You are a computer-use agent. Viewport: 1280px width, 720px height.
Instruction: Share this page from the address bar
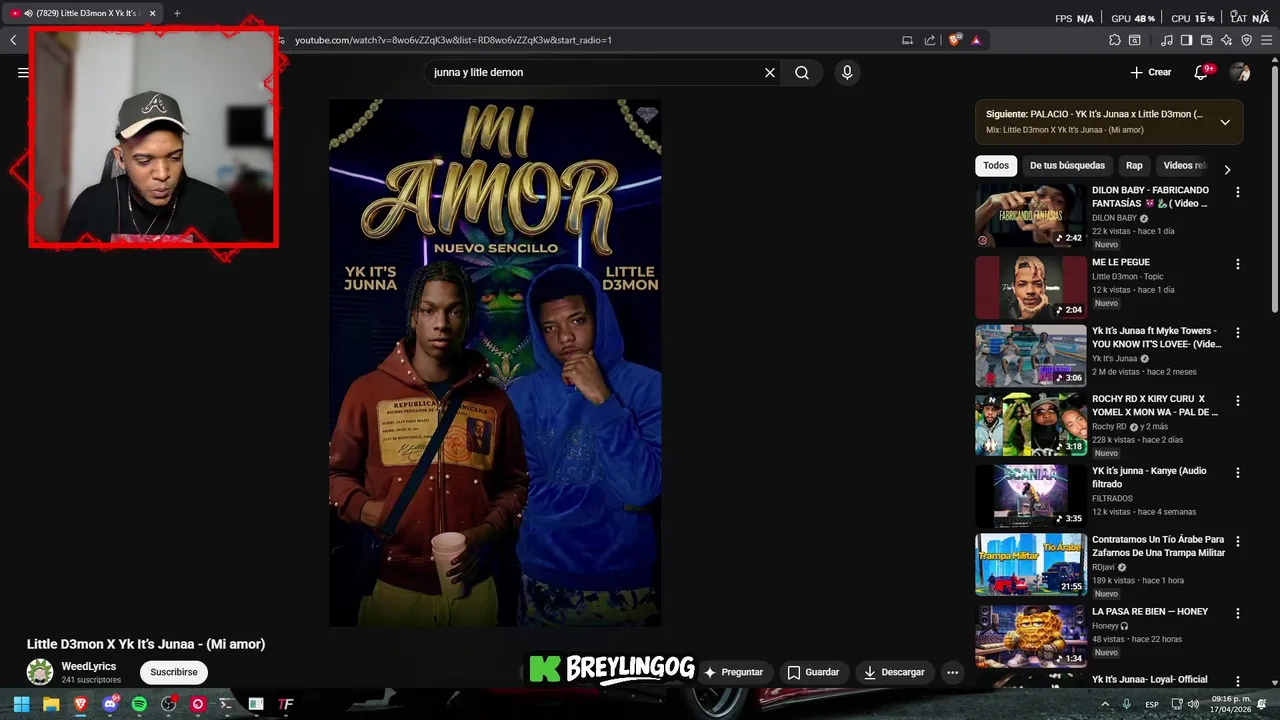pyautogui.click(x=930, y=40)
